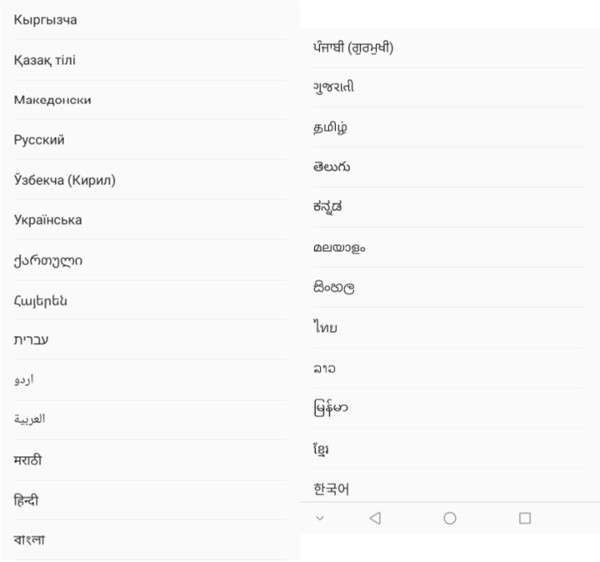Select Thai ไทย language
600x562 pixels.
point(450,327)
